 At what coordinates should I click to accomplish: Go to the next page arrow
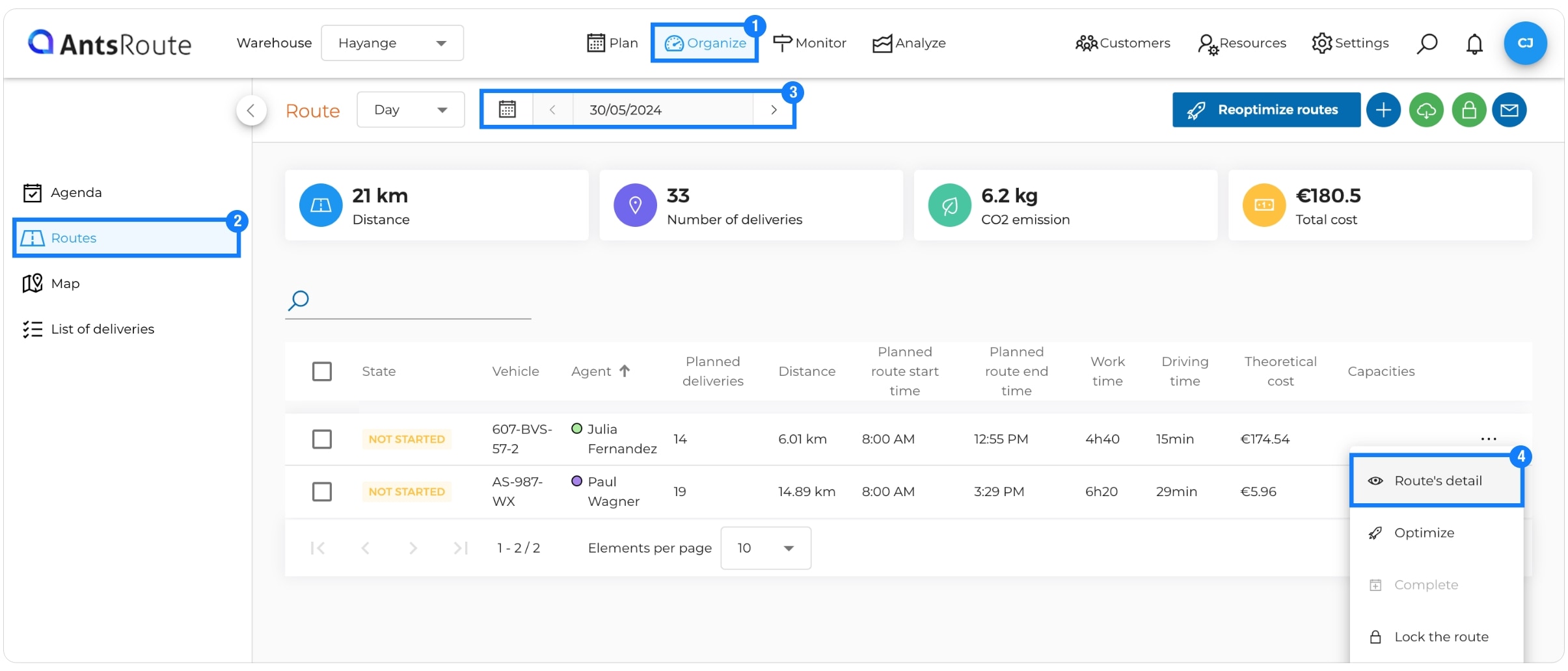click(412, 548)
